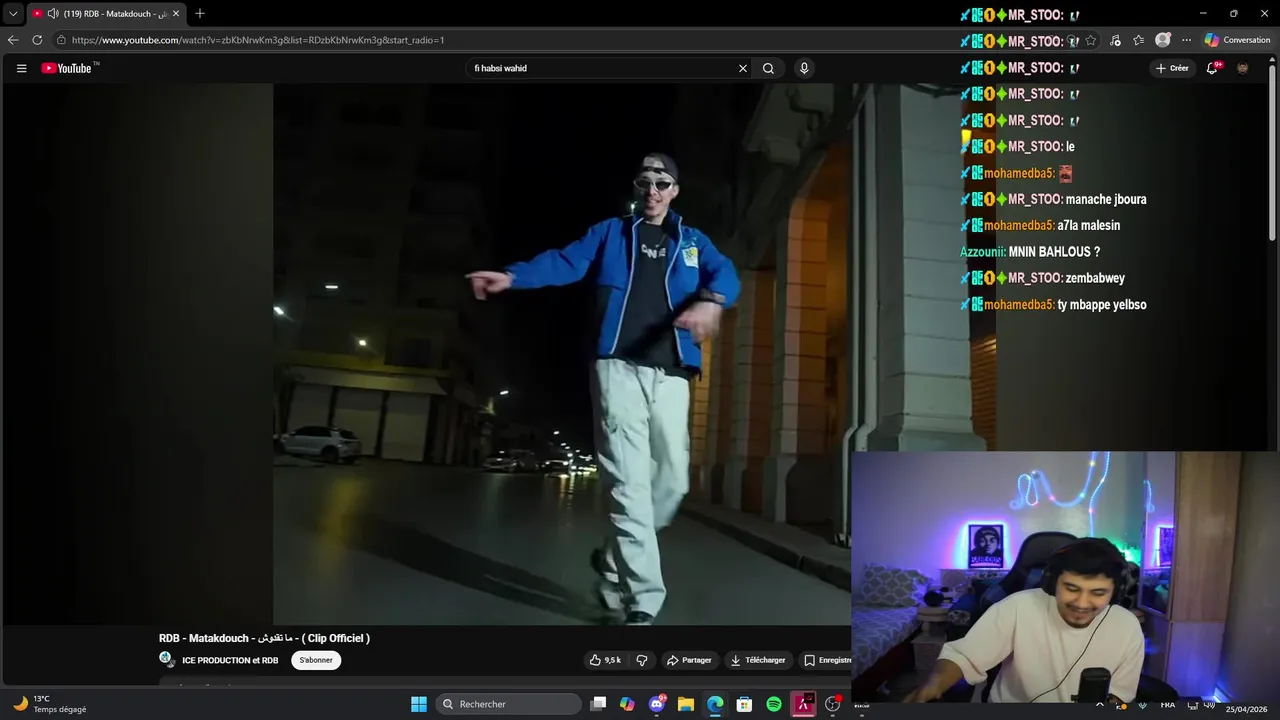Screen dimensions: 1280x720
Task: Clear the YouTube search text with X
Action: [x=743, y=68]
